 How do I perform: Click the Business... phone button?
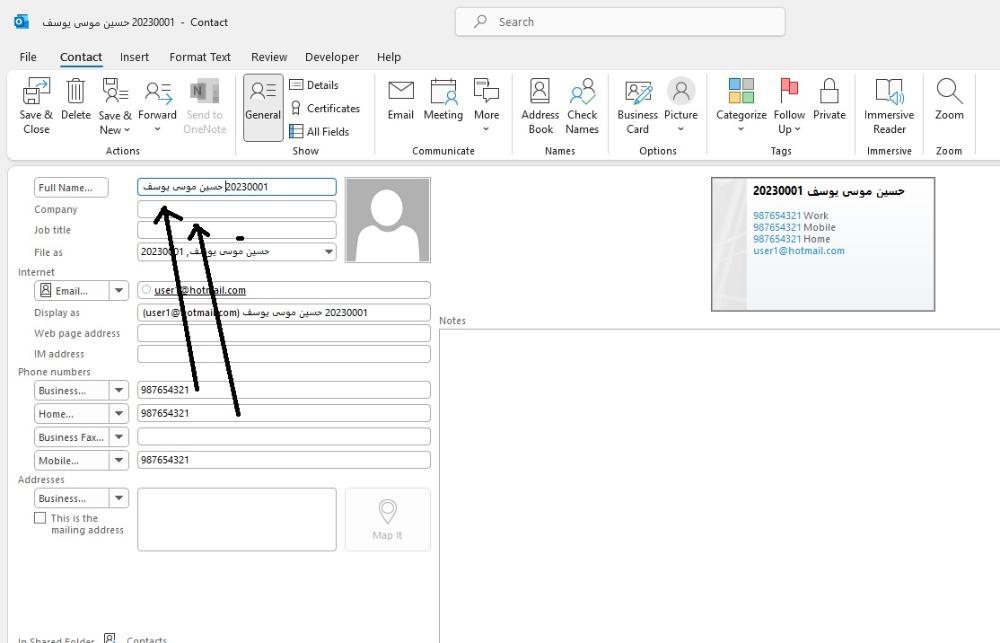[71, 390]
